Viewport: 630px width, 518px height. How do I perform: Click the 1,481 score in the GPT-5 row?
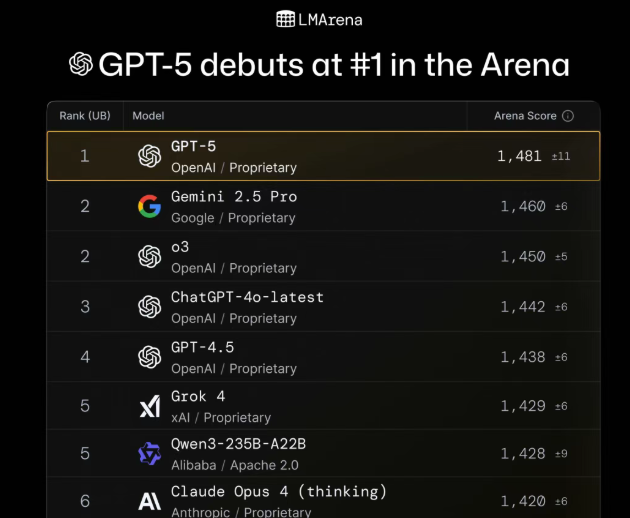click(x=519, y=156)
